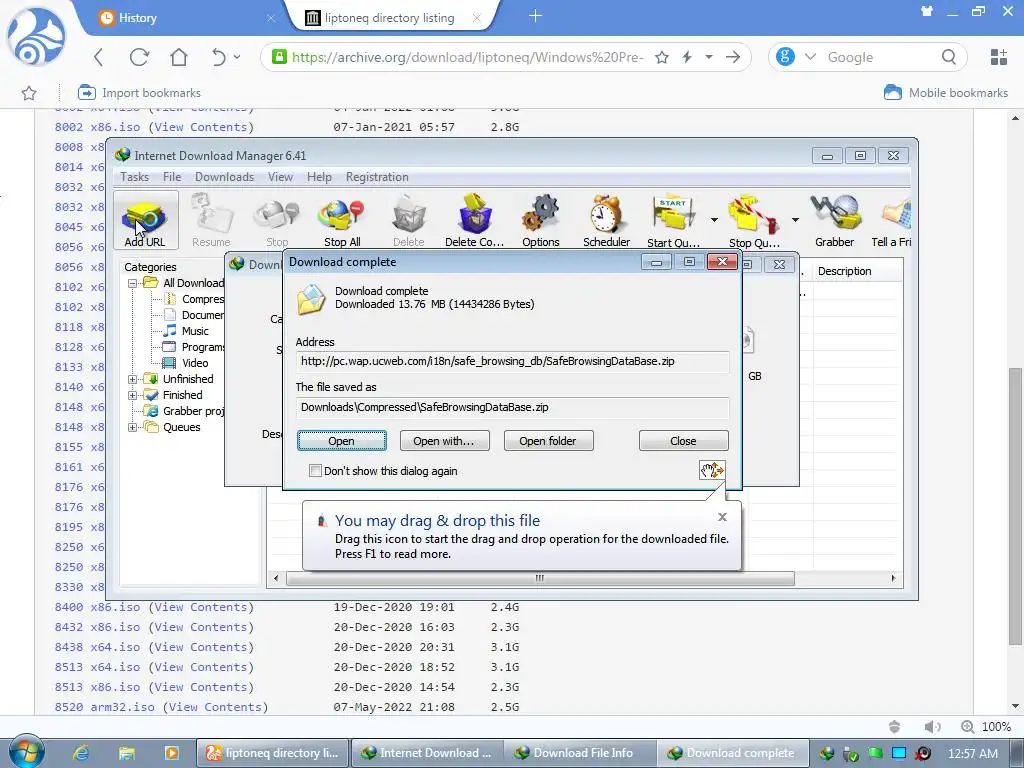
Task: Click the lightning speed mode icon
Action: tap(686, 57)
